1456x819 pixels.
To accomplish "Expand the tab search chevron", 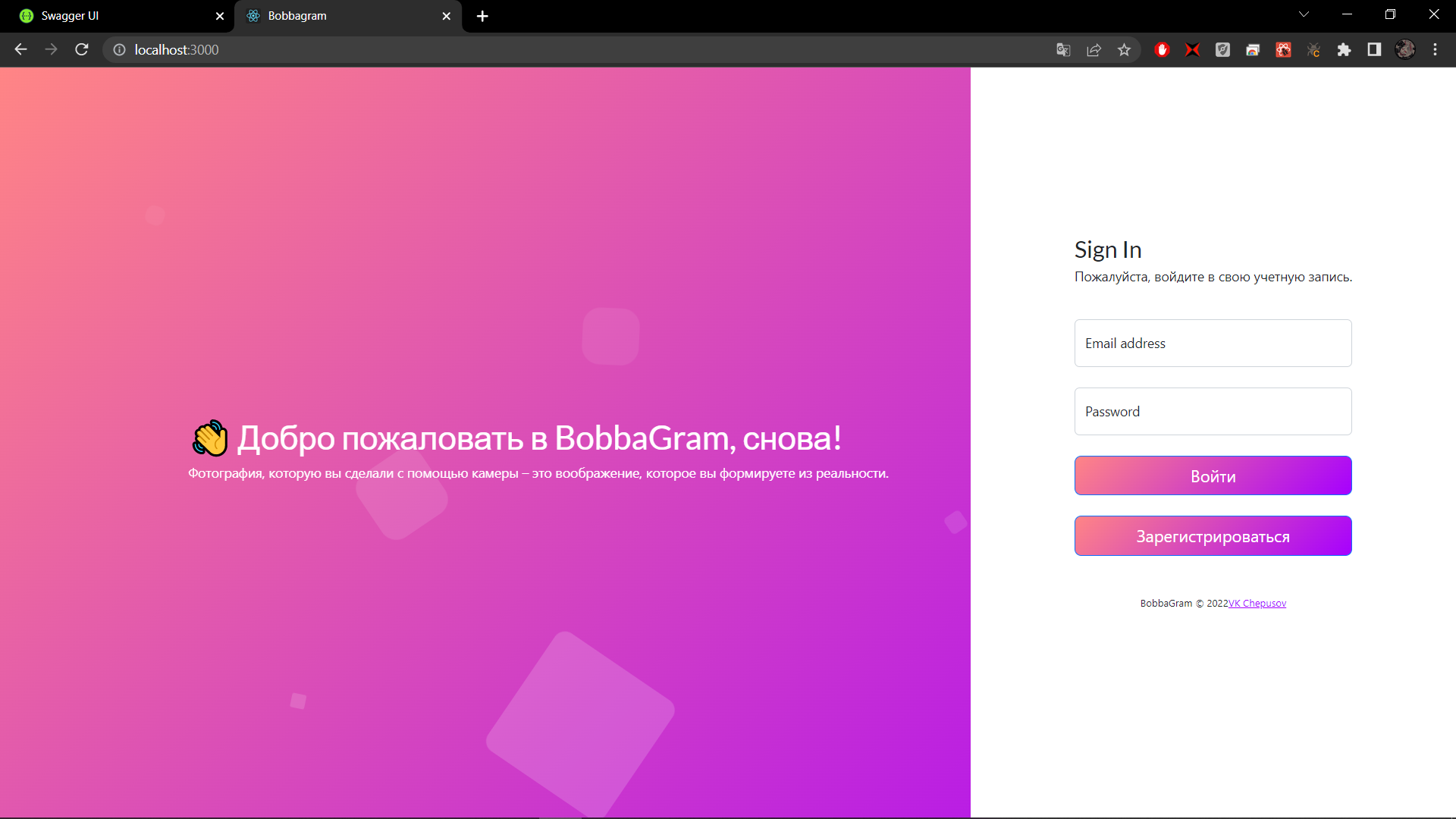I will click(1304, 14).
